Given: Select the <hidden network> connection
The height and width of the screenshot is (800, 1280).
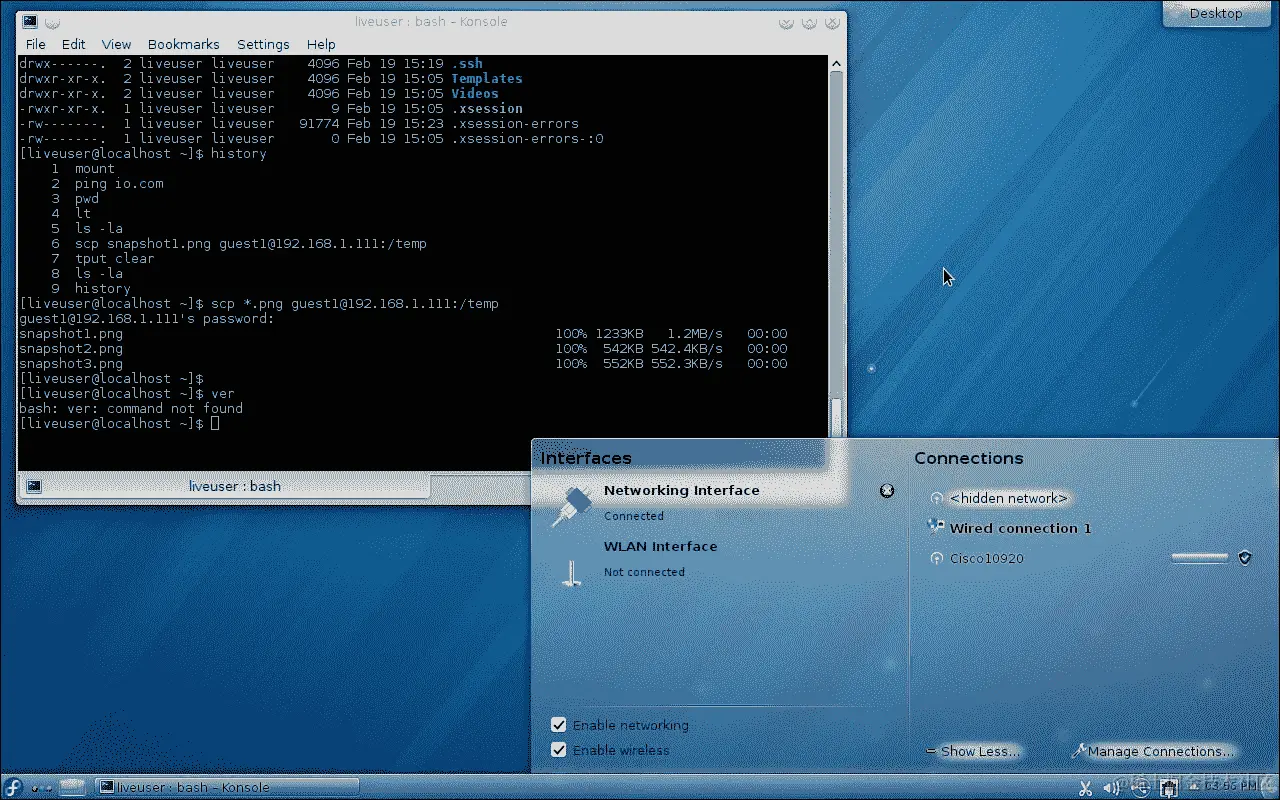Looking at the screenshot, I should pos(1008,498).
